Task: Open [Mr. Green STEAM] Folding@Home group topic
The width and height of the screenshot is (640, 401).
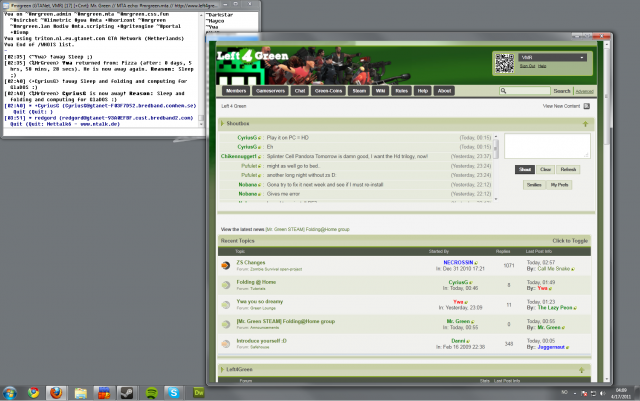Action: pos(285,321)
